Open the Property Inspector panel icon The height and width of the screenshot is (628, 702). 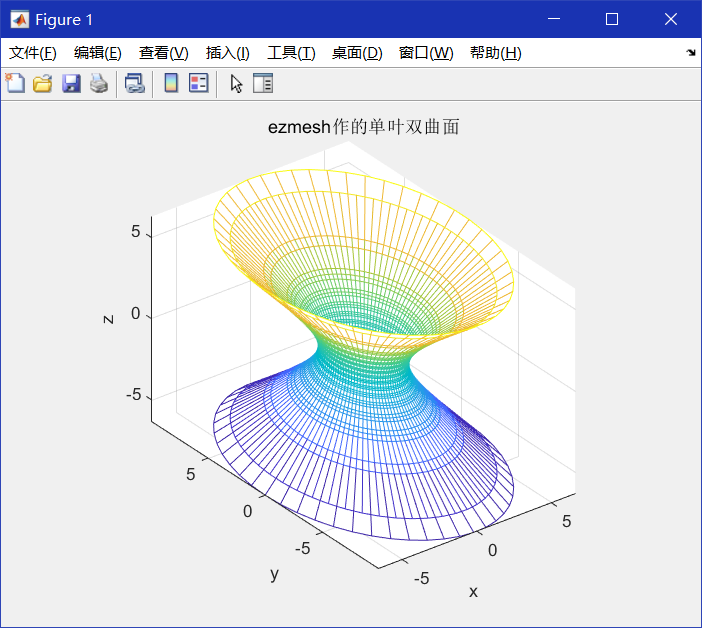(263, 83)
